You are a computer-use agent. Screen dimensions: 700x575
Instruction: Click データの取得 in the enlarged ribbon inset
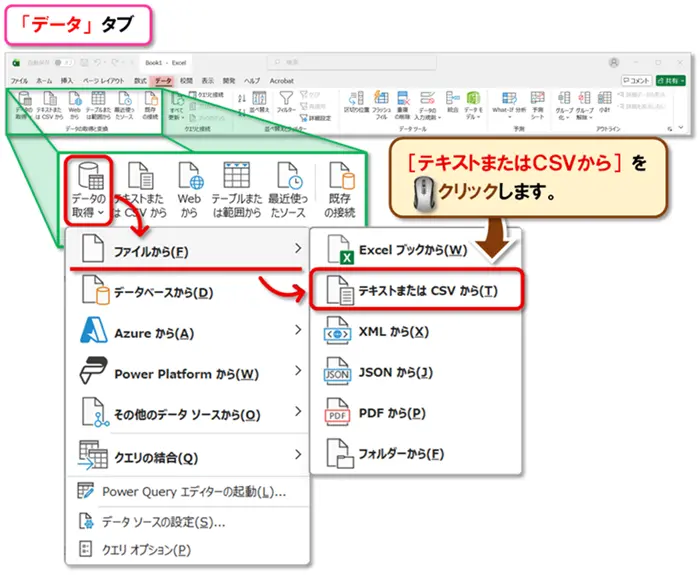point(88,191)
